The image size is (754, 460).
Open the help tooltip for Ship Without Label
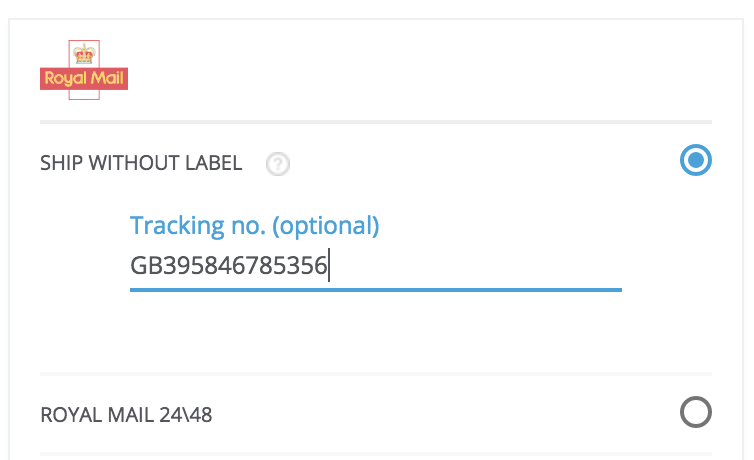(x=277, y=164)
